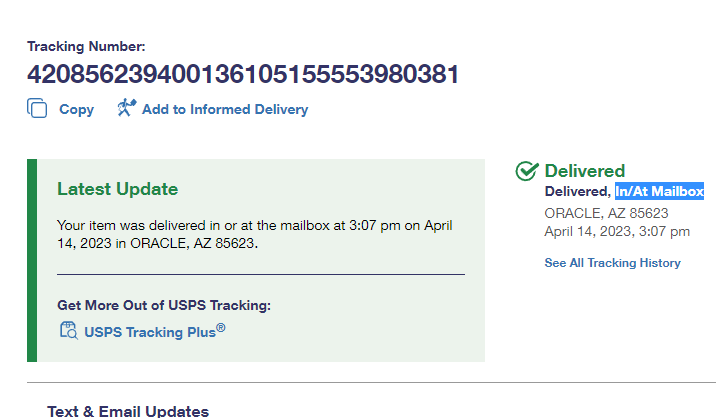Screen dimensions: 716x418
Task: Click the April 14, 2023, 3:07 pm timestamp
Action: 617,231
